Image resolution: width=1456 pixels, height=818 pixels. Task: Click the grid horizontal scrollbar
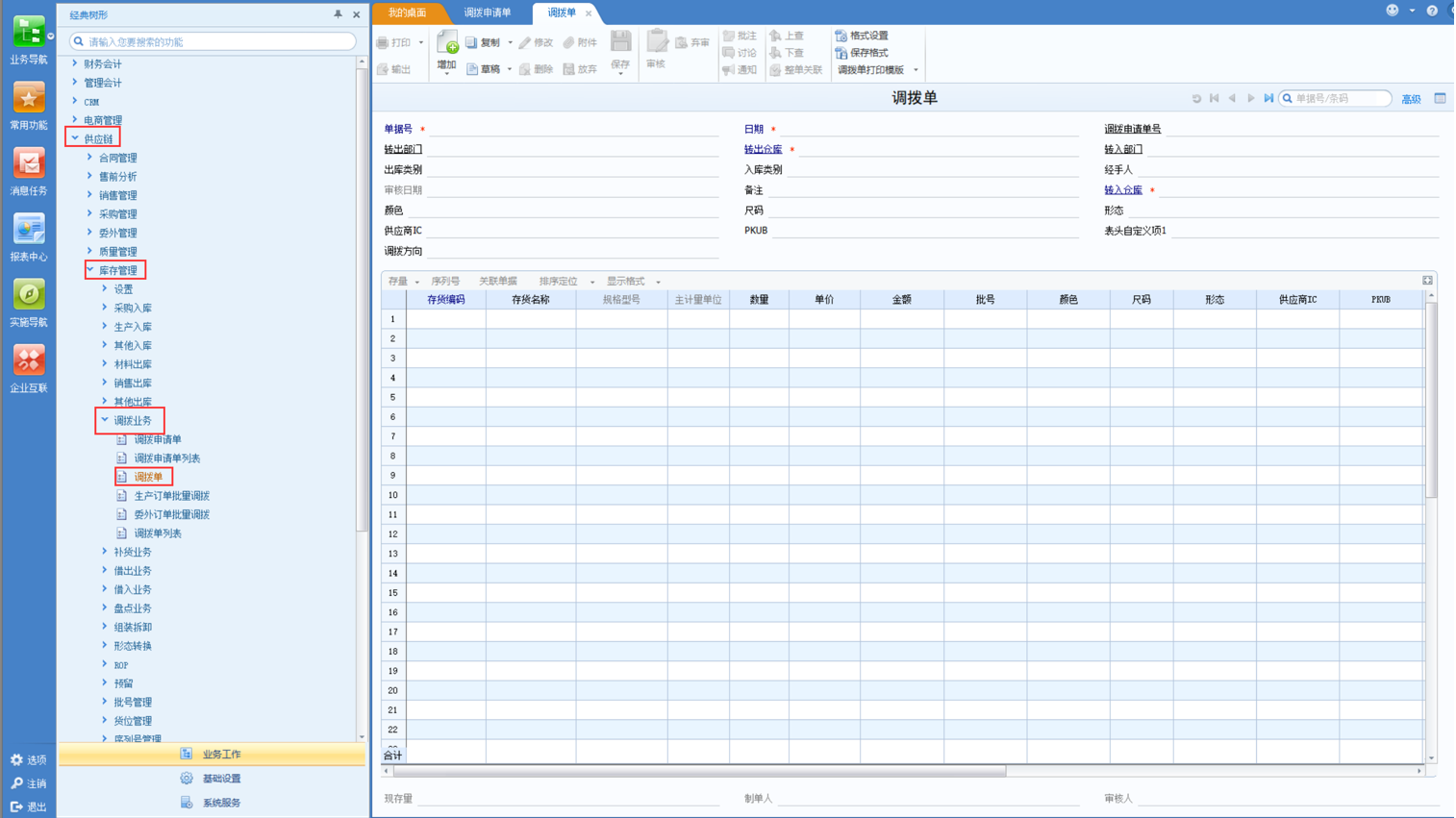tap(699, 771)
